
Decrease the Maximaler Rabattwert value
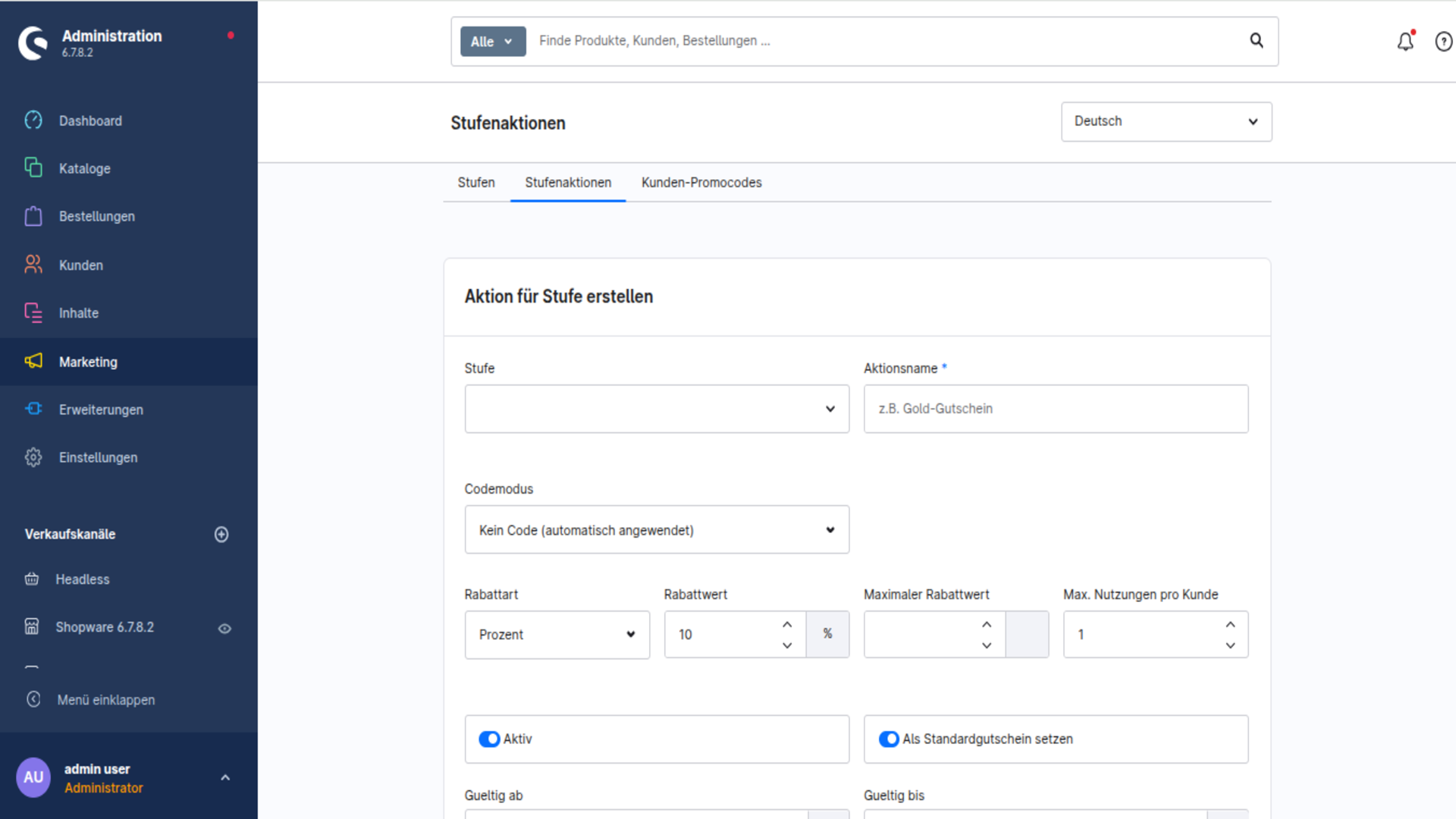(x=987, y=645)
